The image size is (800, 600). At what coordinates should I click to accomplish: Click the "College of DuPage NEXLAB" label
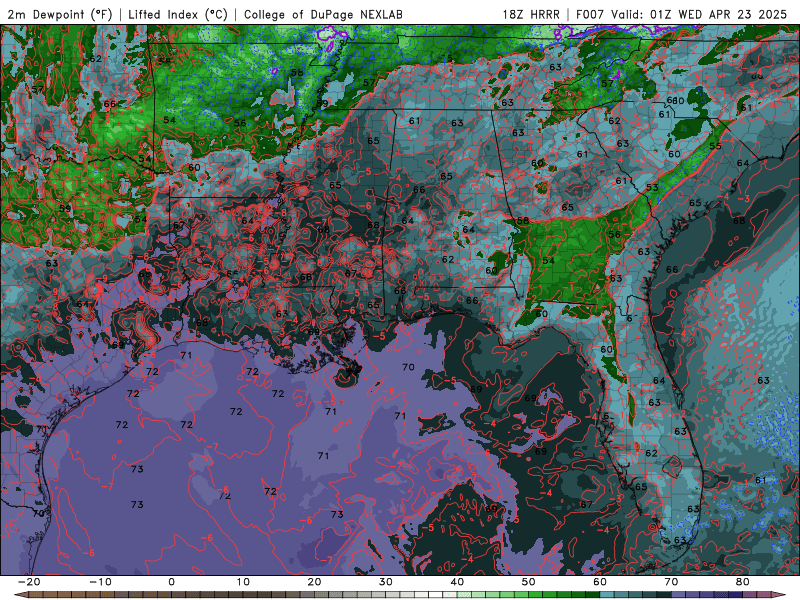click(323, 14)
